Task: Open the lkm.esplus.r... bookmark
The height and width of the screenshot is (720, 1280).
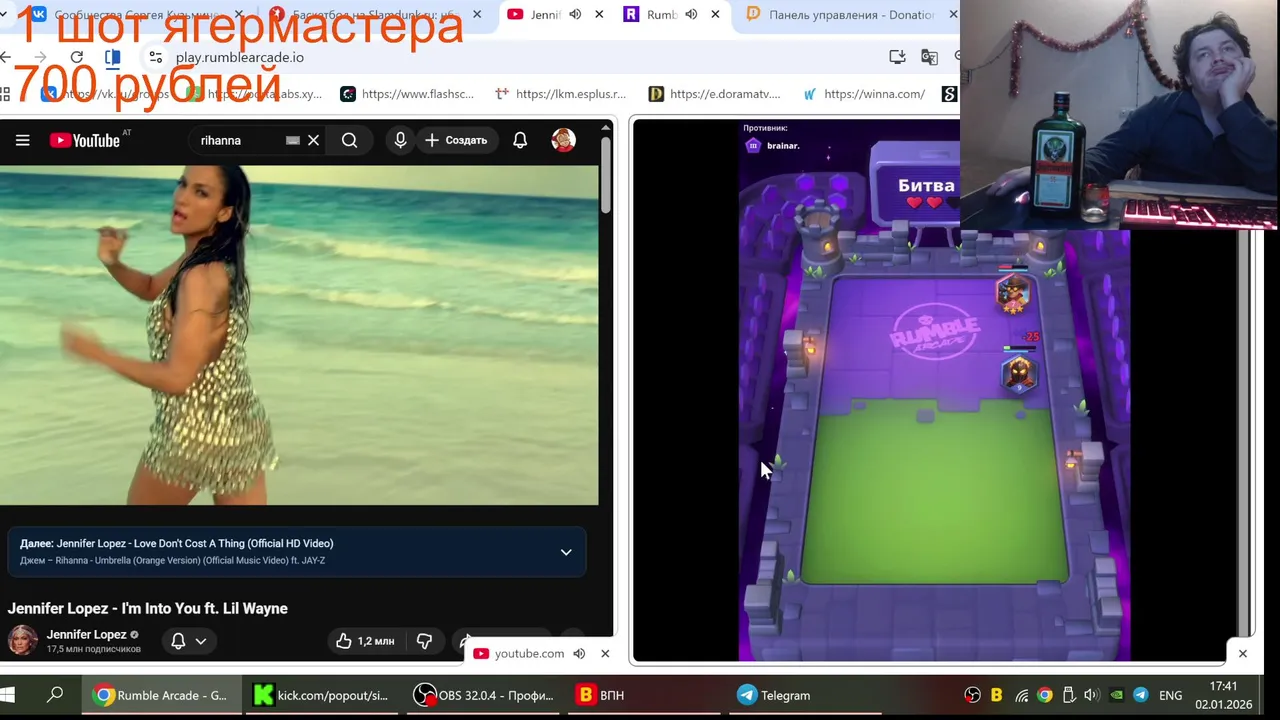Action: (x=560, y=94)
